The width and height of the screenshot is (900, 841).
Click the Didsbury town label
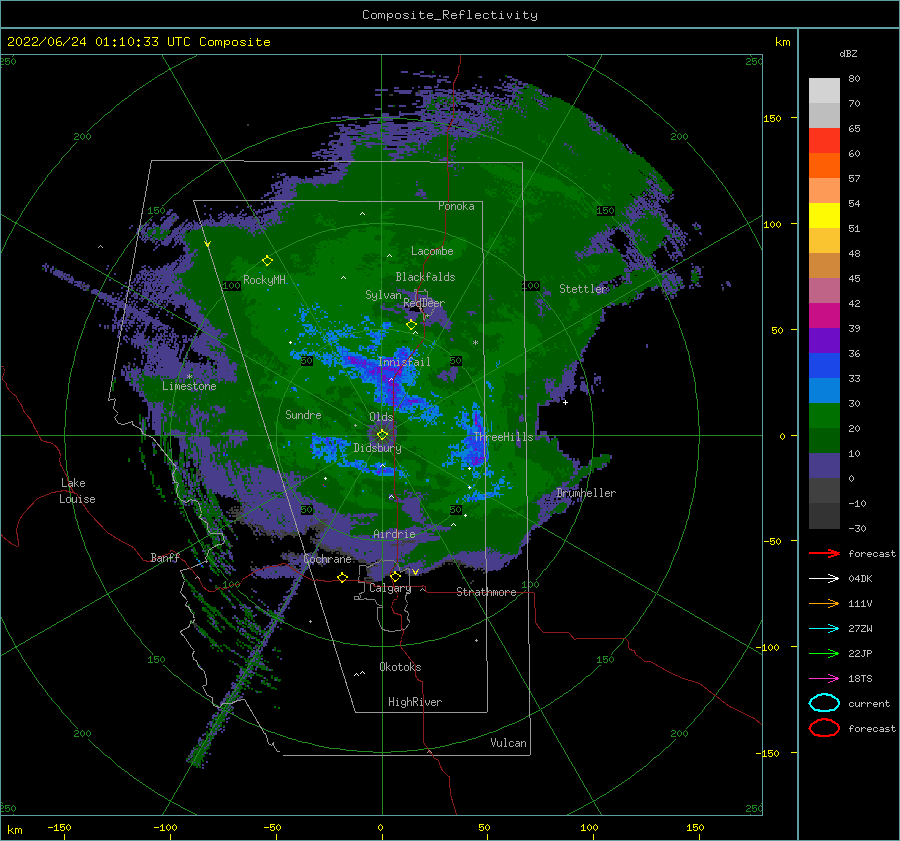click(377, 448)
